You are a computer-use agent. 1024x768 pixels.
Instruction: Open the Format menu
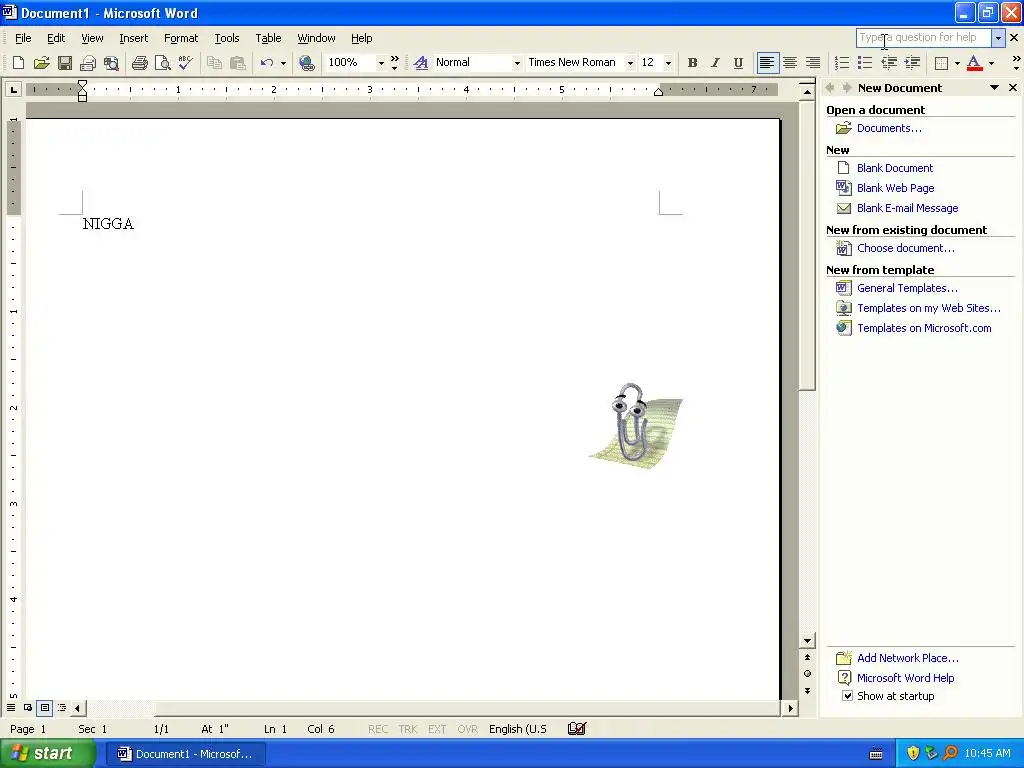point(181,38)
